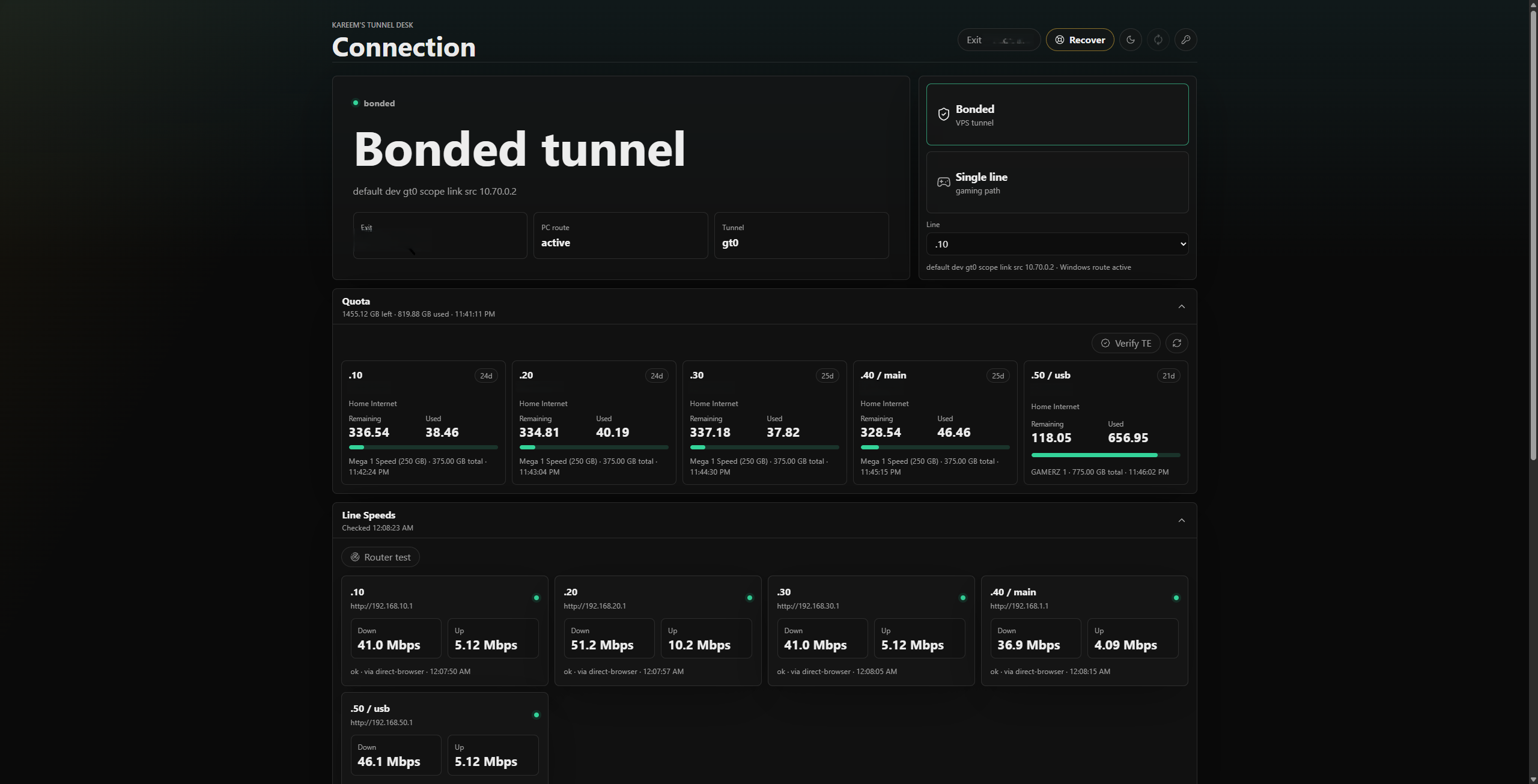This screenshot has height=784, width=1538.
Task: Click the green bonded status dot indicator
Action: [356, 103]
